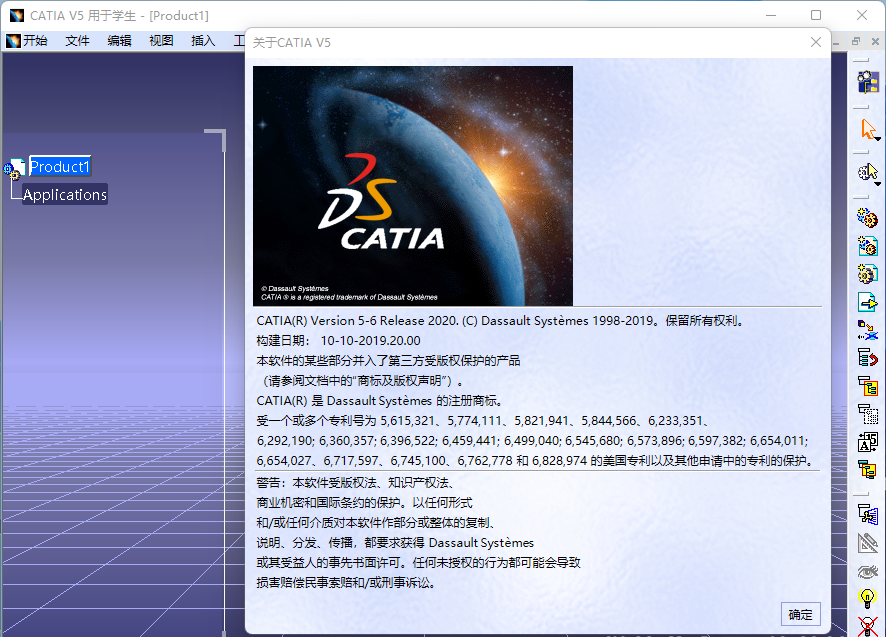Click the patent line starting '6,654,027'

point(537,461)
